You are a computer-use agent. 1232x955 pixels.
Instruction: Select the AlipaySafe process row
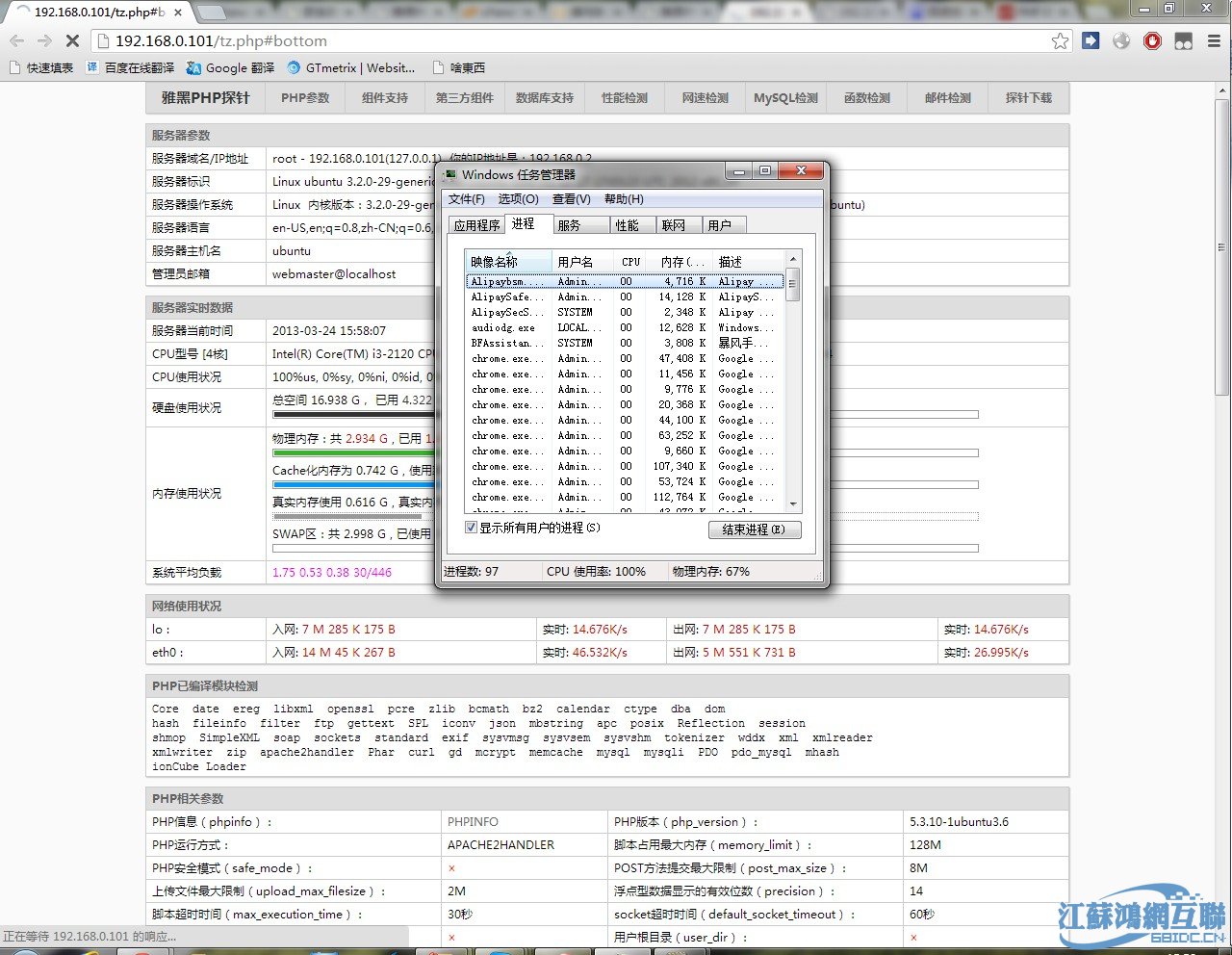click(625, 297)
